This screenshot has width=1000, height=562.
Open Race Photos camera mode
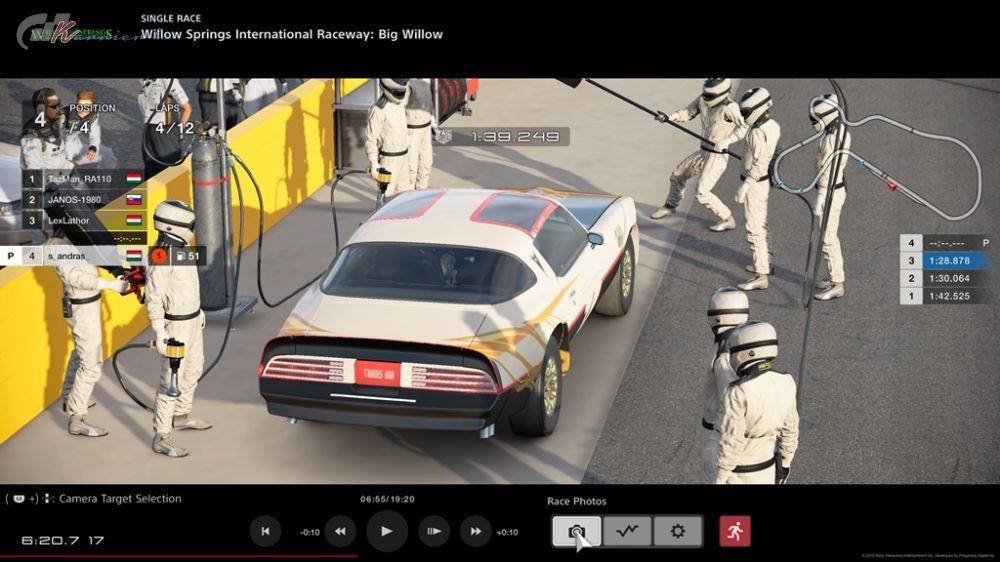577,531
